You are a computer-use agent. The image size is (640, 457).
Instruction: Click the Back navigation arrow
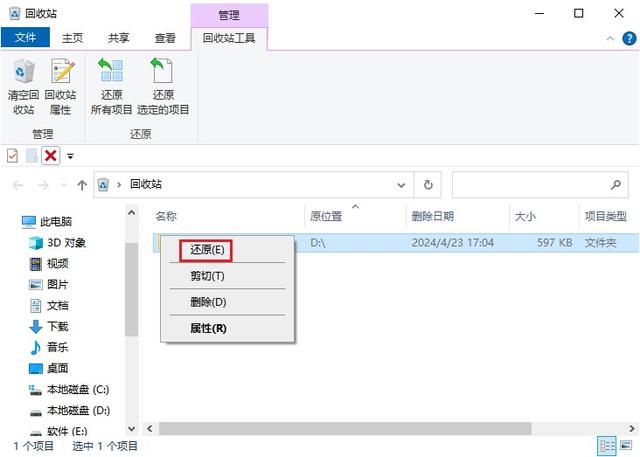(18, 186)
